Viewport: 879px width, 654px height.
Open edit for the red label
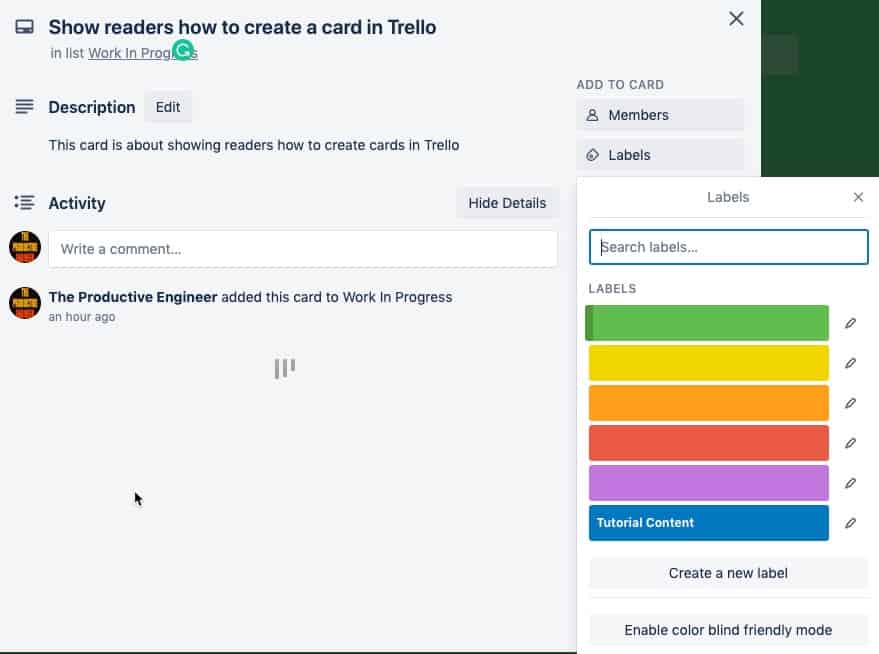coord(850,443)
